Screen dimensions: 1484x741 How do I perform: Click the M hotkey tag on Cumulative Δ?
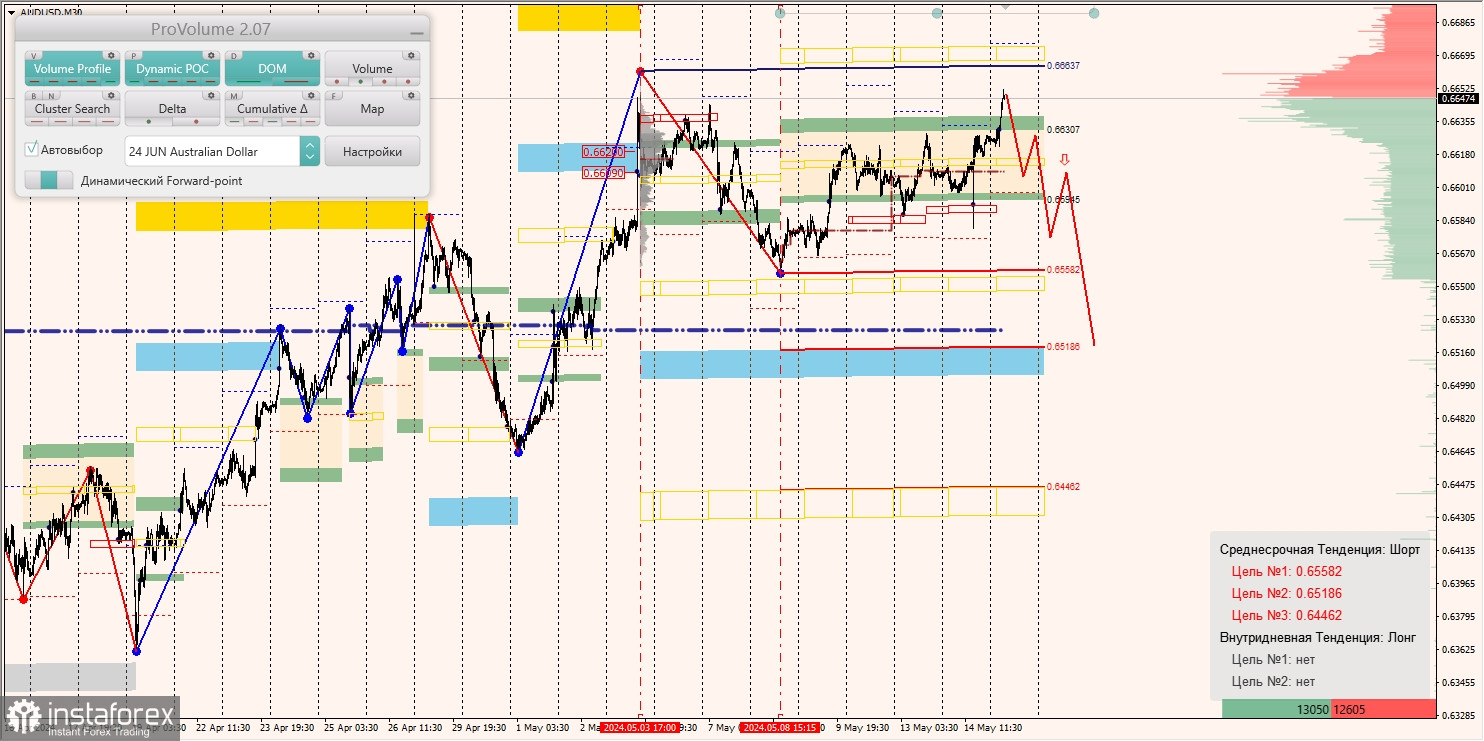click(x=234, y=96)
